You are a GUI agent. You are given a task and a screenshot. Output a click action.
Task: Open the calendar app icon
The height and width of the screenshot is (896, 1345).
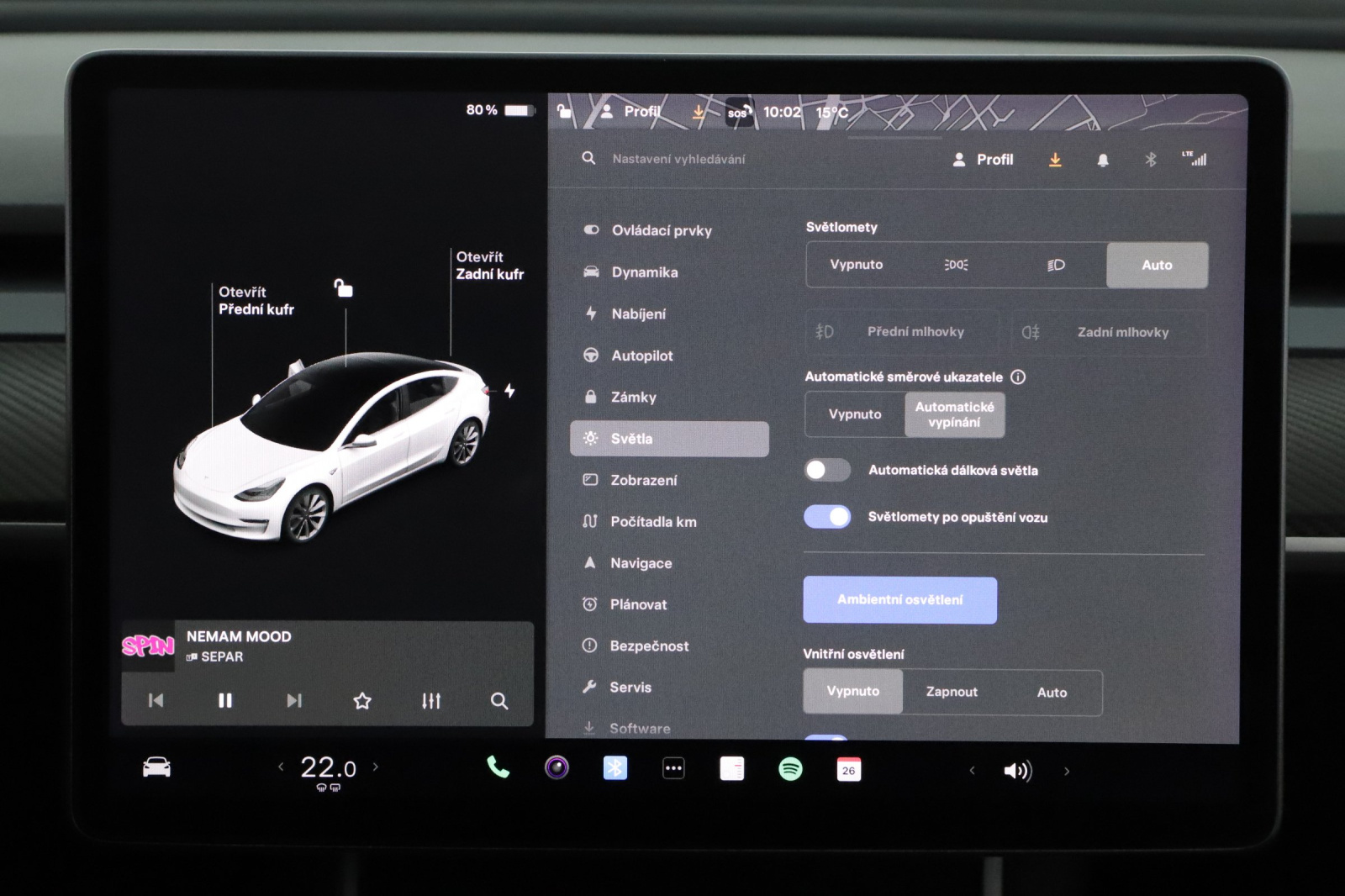pos(849,770)
